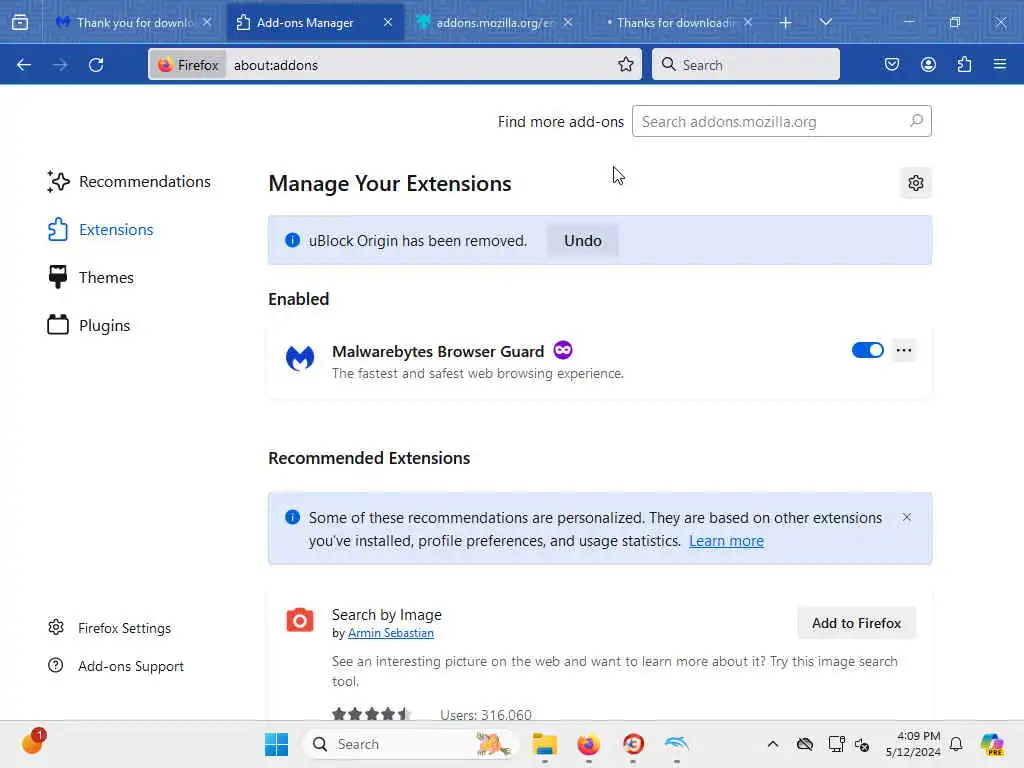Viewport: 1024px width, 768px height.
Task: Open the Windows Start menu
Action: pos(276,744)
